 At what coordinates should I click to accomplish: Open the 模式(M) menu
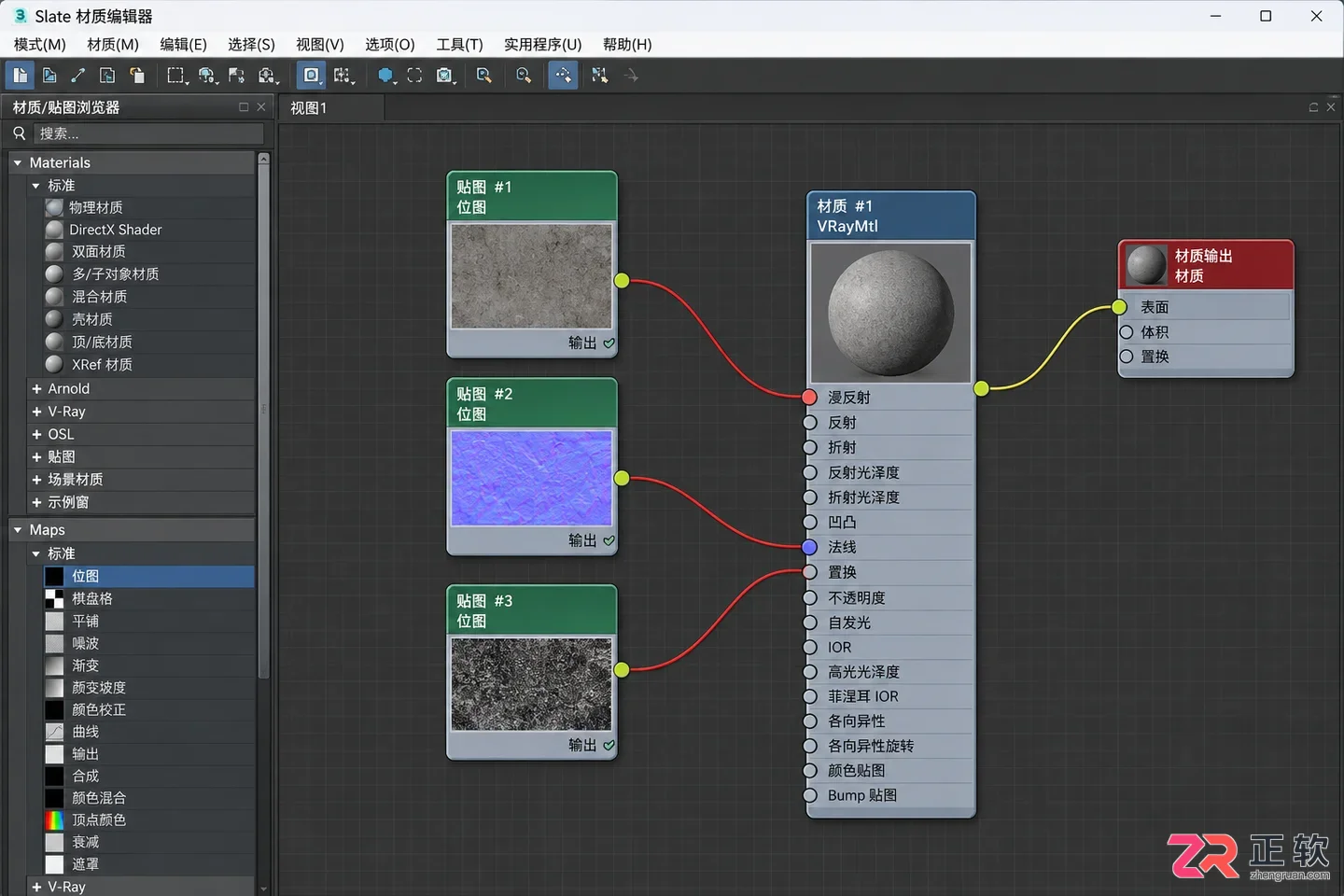tap(40, 45)
